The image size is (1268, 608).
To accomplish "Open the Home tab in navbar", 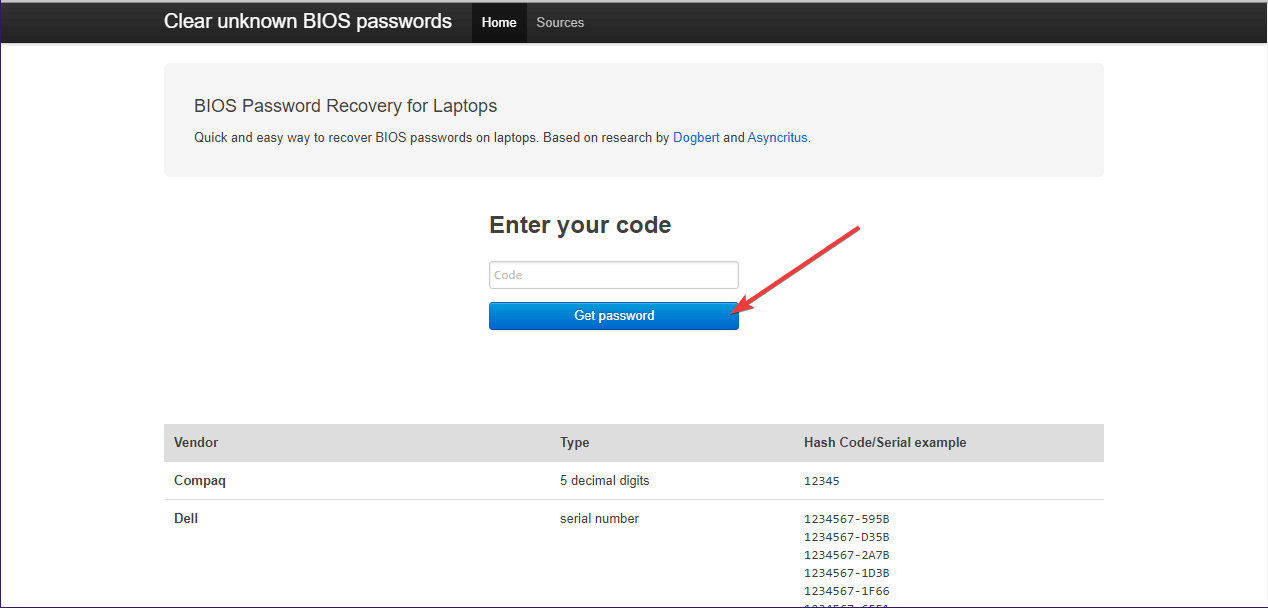I will pos(499,22).
